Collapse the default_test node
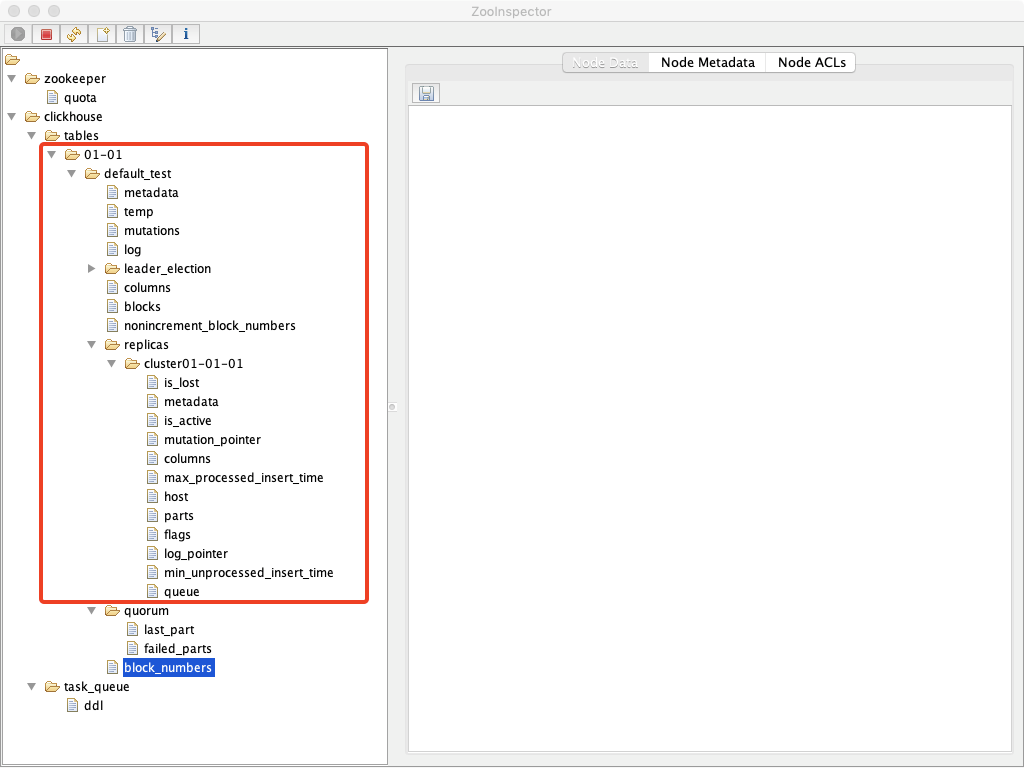The width and height of the screenshot is (1024, 768). tap(72, 174)
